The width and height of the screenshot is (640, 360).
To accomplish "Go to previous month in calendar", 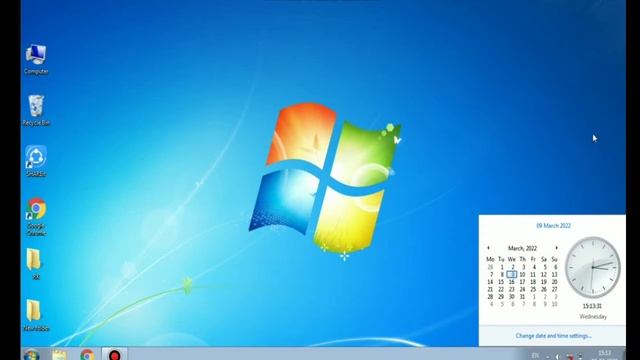I will pyautogui.click(x=488, y=248).
